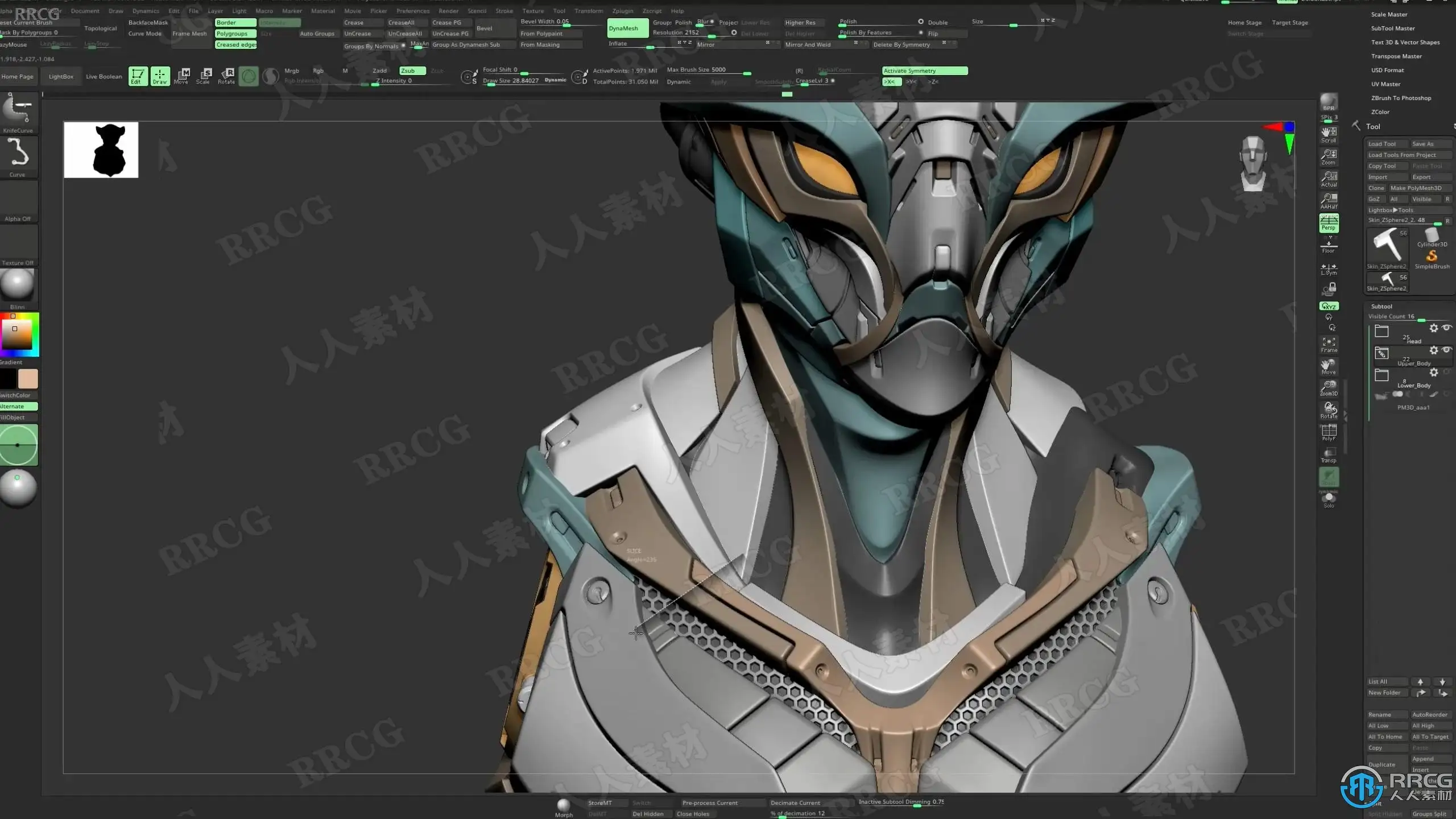
Task: Expand the Subtool palette header
Action: point(1381,306)
